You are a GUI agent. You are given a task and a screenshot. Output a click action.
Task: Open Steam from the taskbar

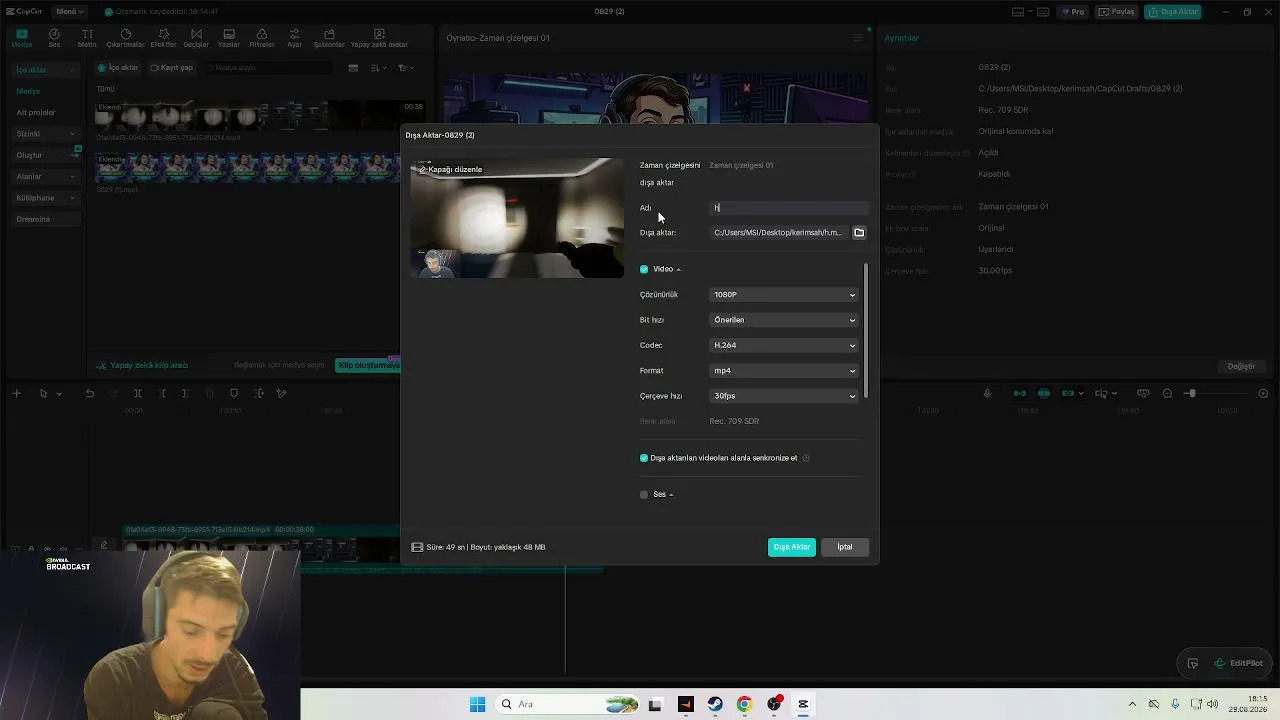pos(715,704)
